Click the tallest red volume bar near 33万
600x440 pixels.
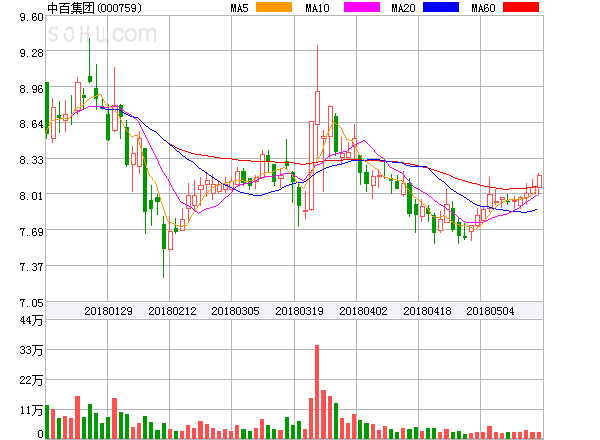[317, 392]
